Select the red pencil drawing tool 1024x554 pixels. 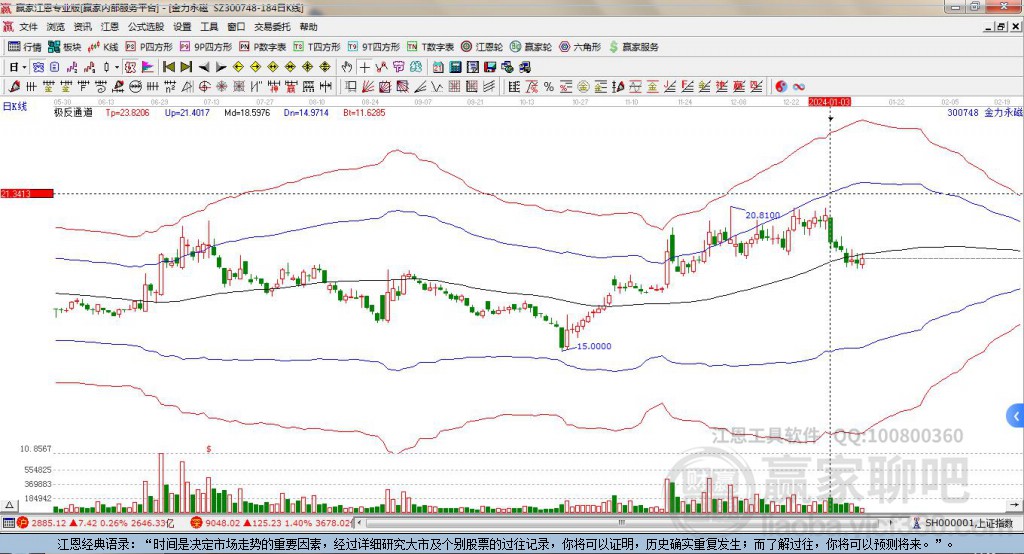click(14, 86)
